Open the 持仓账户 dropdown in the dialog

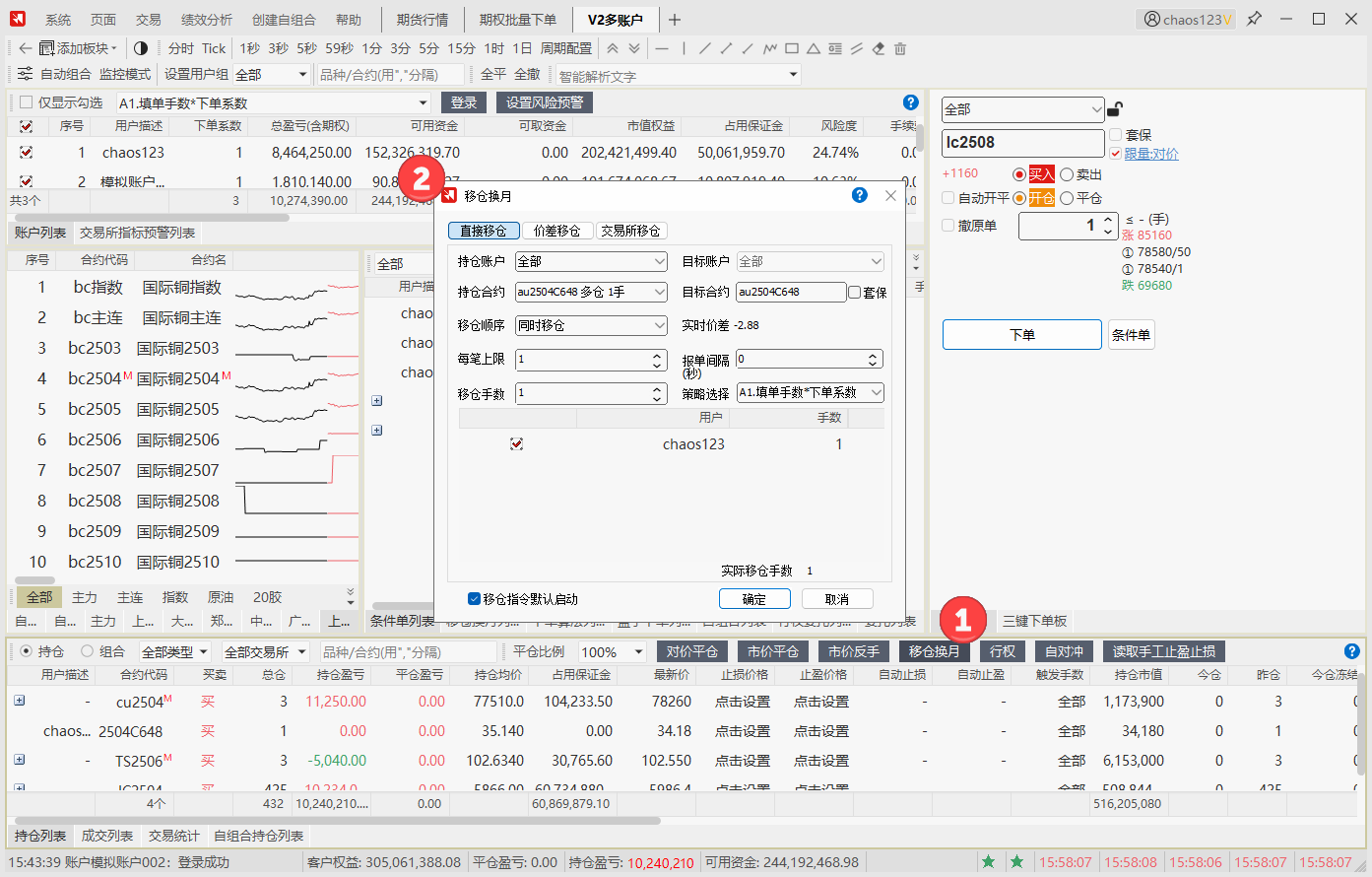tap(591, 261)
